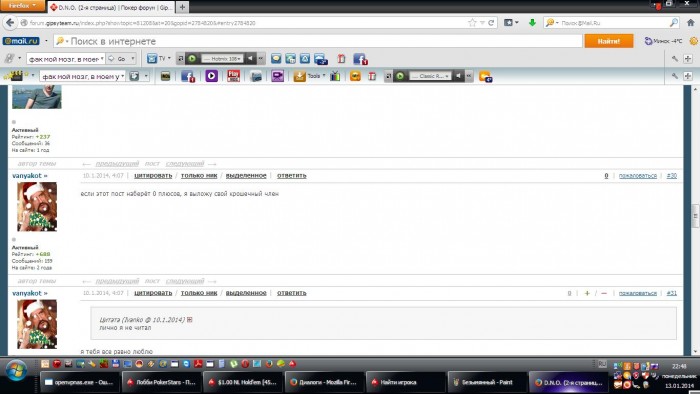This screenshot has width=700, height=394.
Task: Open the #31 post permalink
Action: [x=671, y=293]
